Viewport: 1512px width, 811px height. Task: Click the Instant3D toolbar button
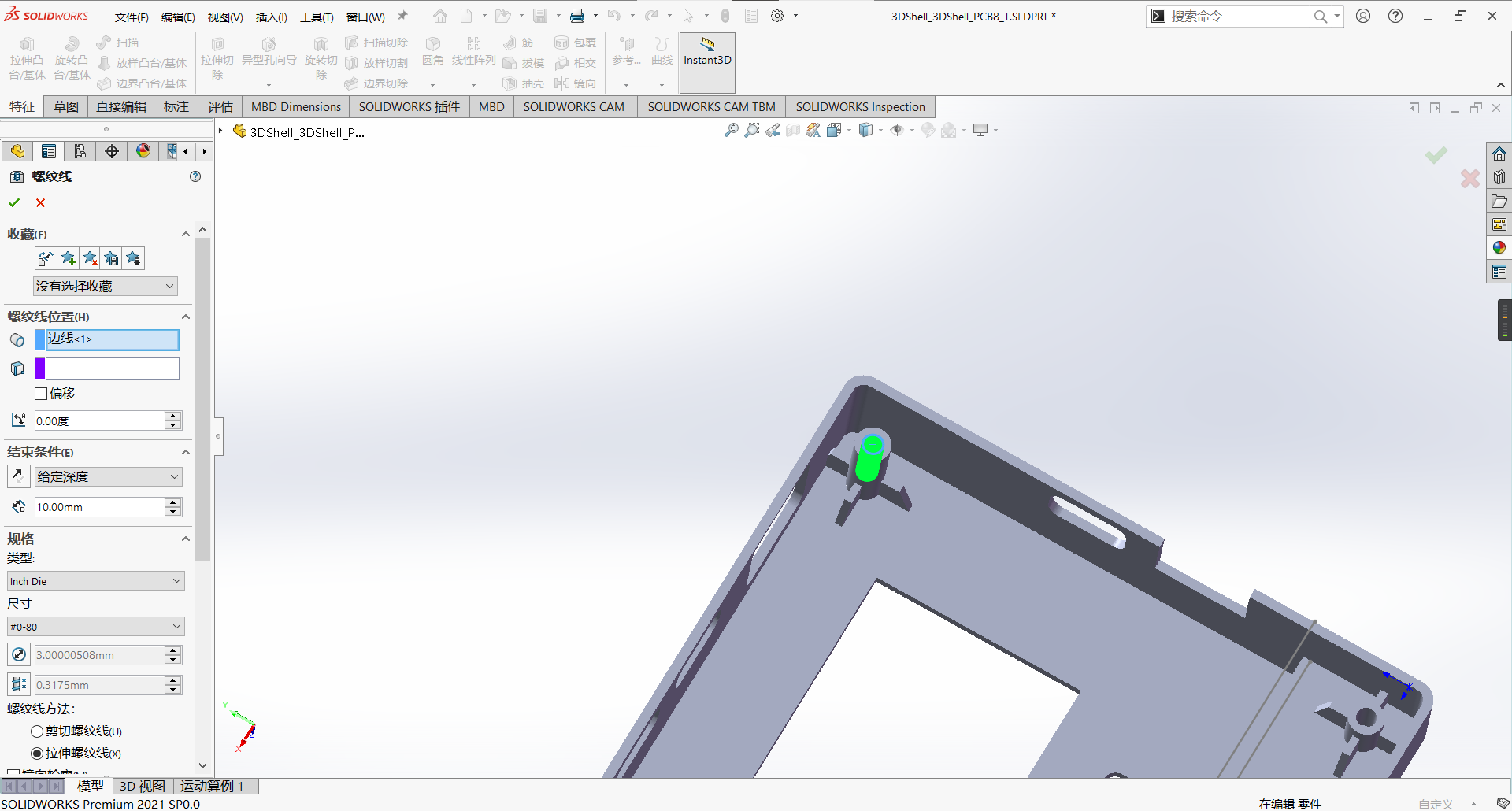point(706,52)
